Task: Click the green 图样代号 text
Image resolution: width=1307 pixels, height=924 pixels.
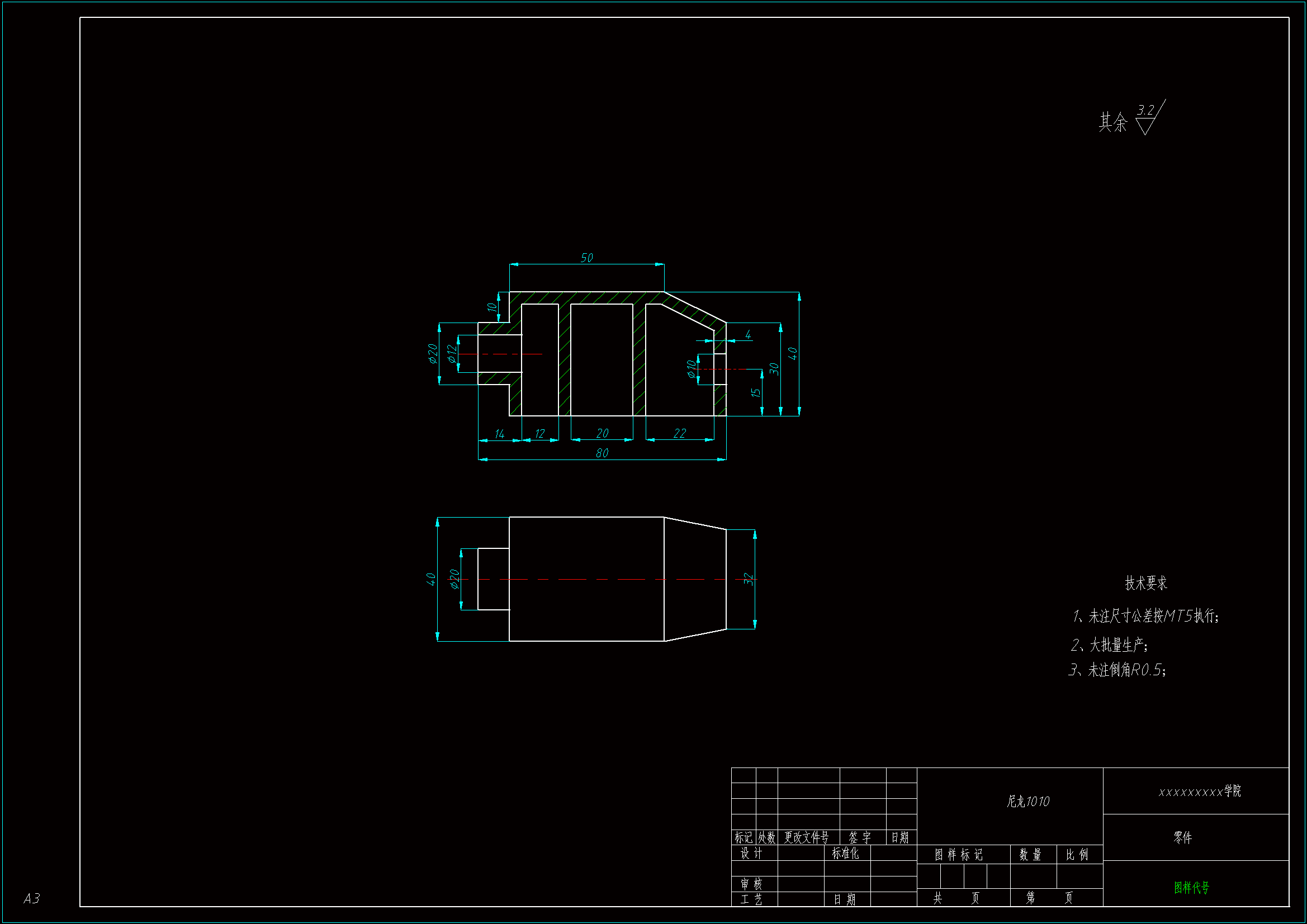Action: click(1191, 888)
